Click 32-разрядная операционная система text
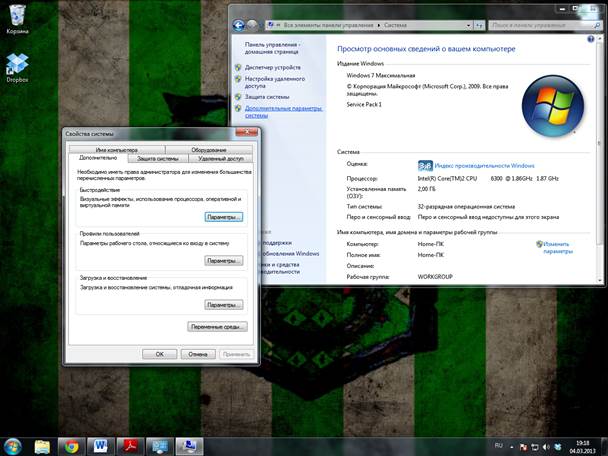The width and height of the screenshot is (608, 456). click(466, 207)
